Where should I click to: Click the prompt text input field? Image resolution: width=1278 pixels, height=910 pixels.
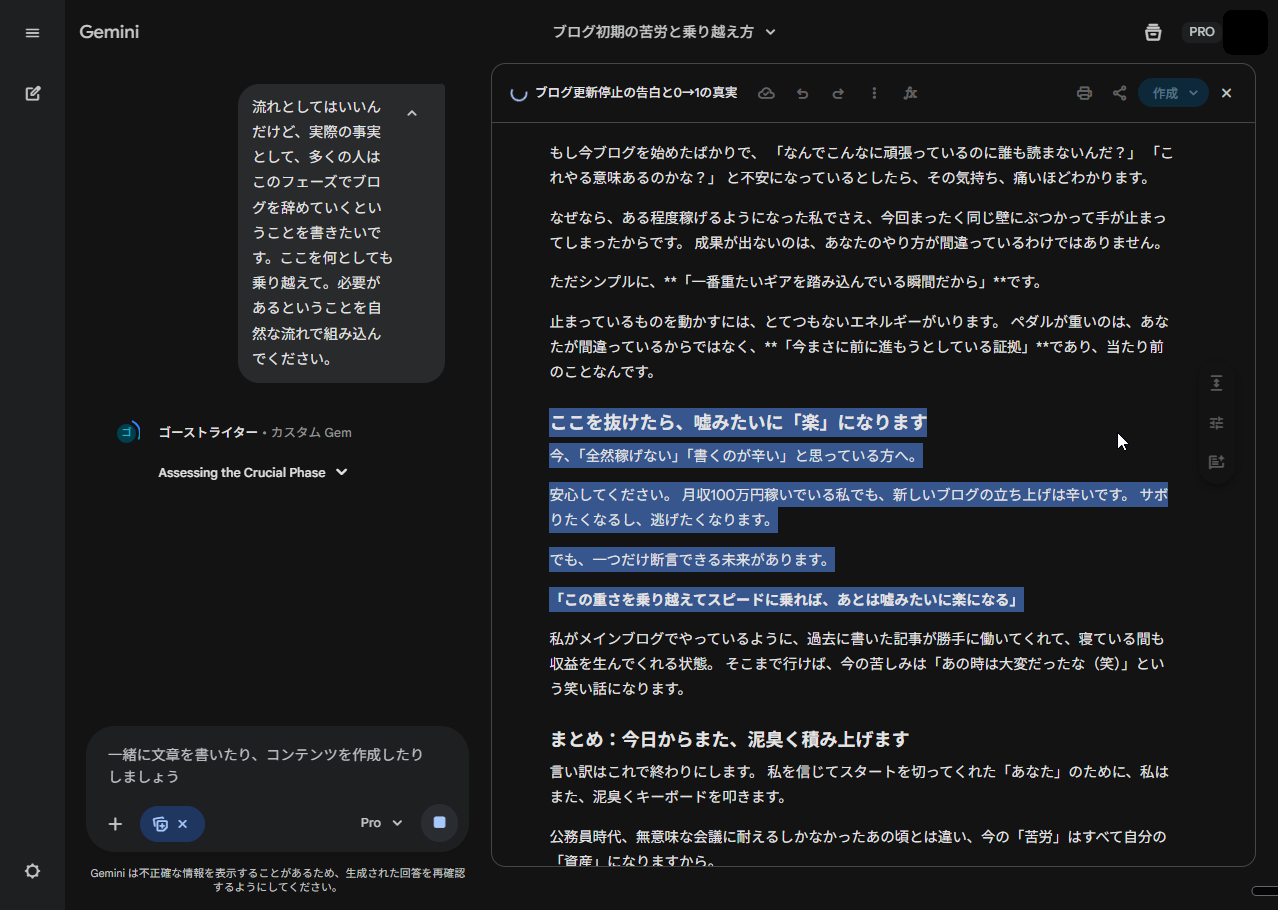click(270, 765)
